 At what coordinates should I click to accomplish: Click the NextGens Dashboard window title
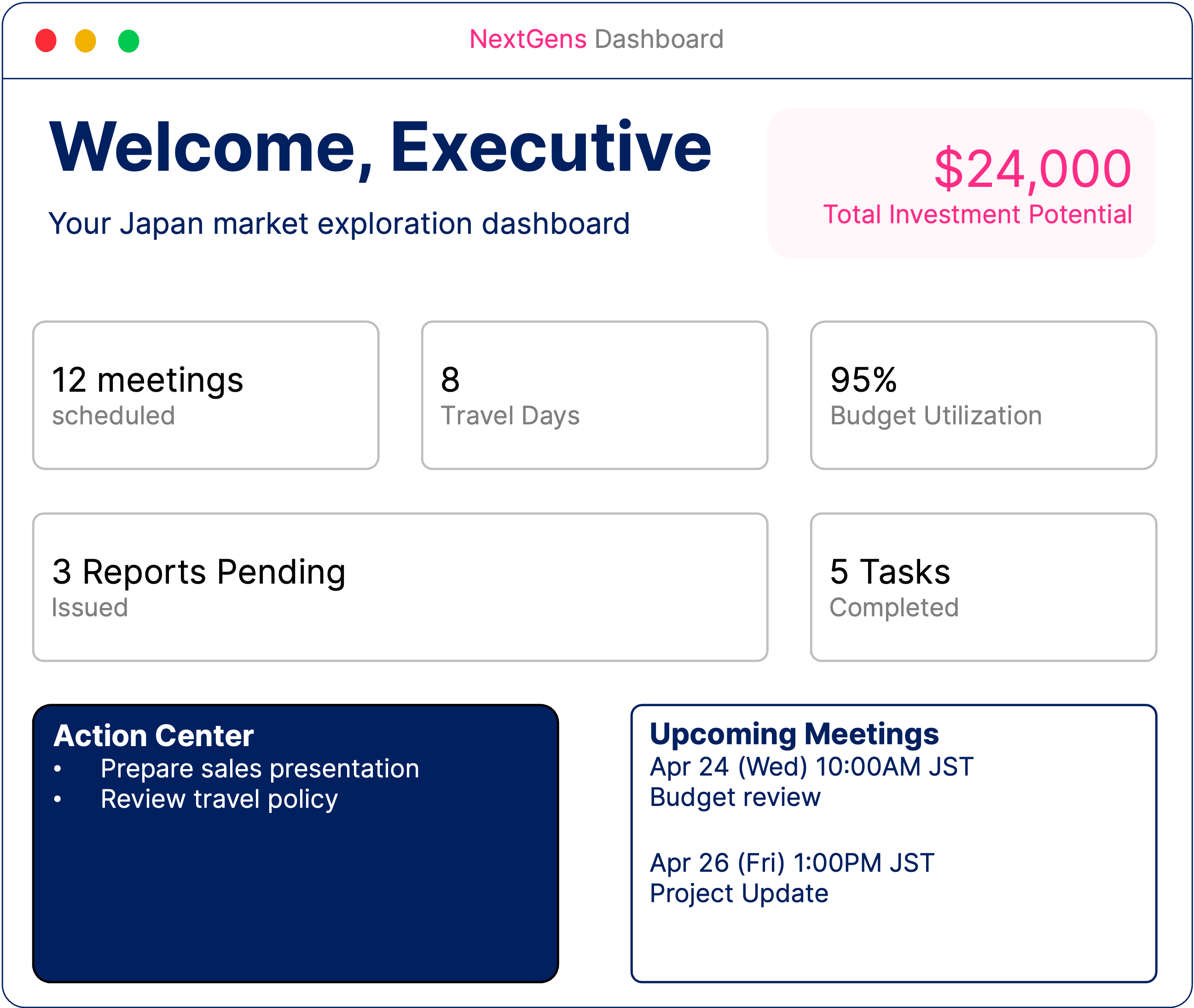pos(597,40)
